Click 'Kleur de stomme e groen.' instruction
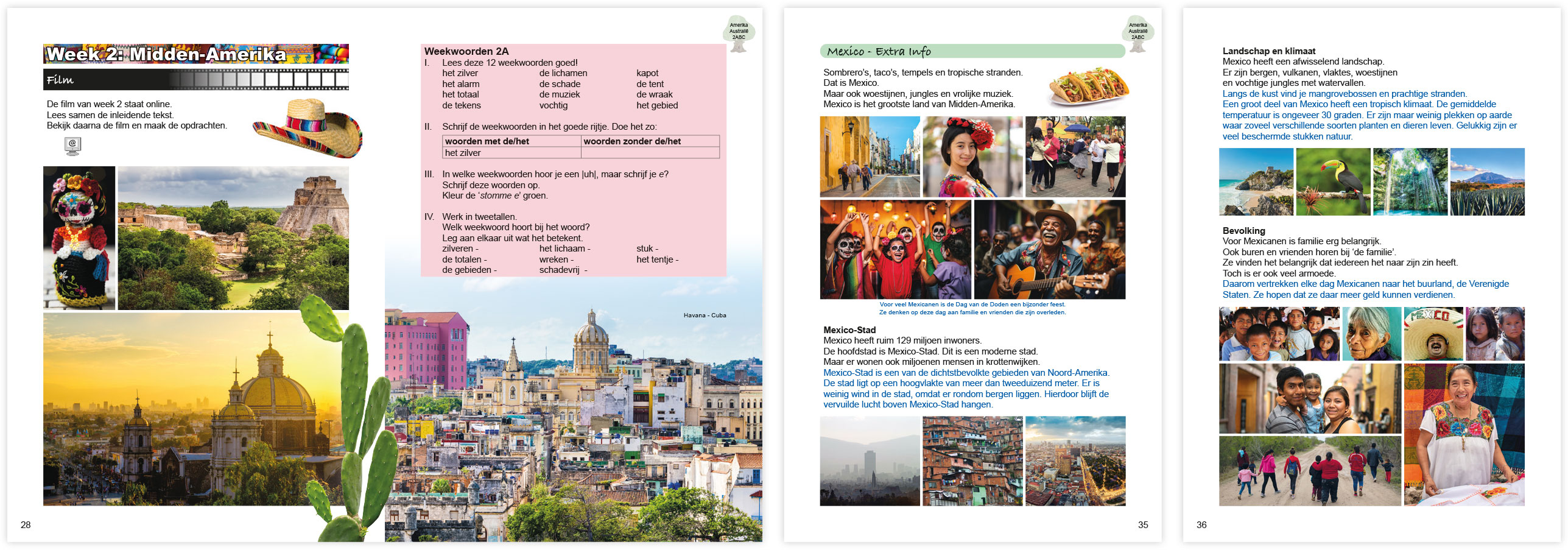 [495, 196]
